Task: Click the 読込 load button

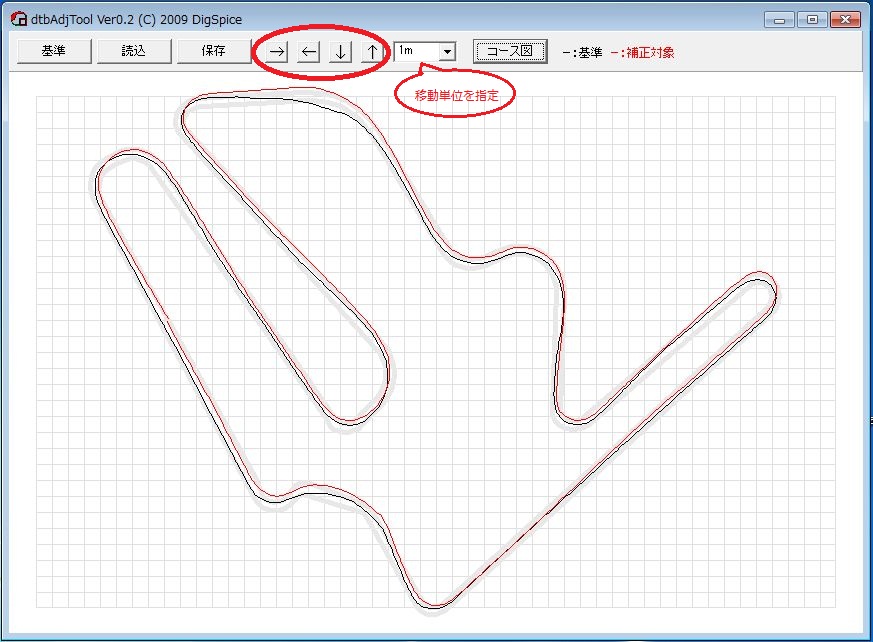Action: click(x=134, y=51)
